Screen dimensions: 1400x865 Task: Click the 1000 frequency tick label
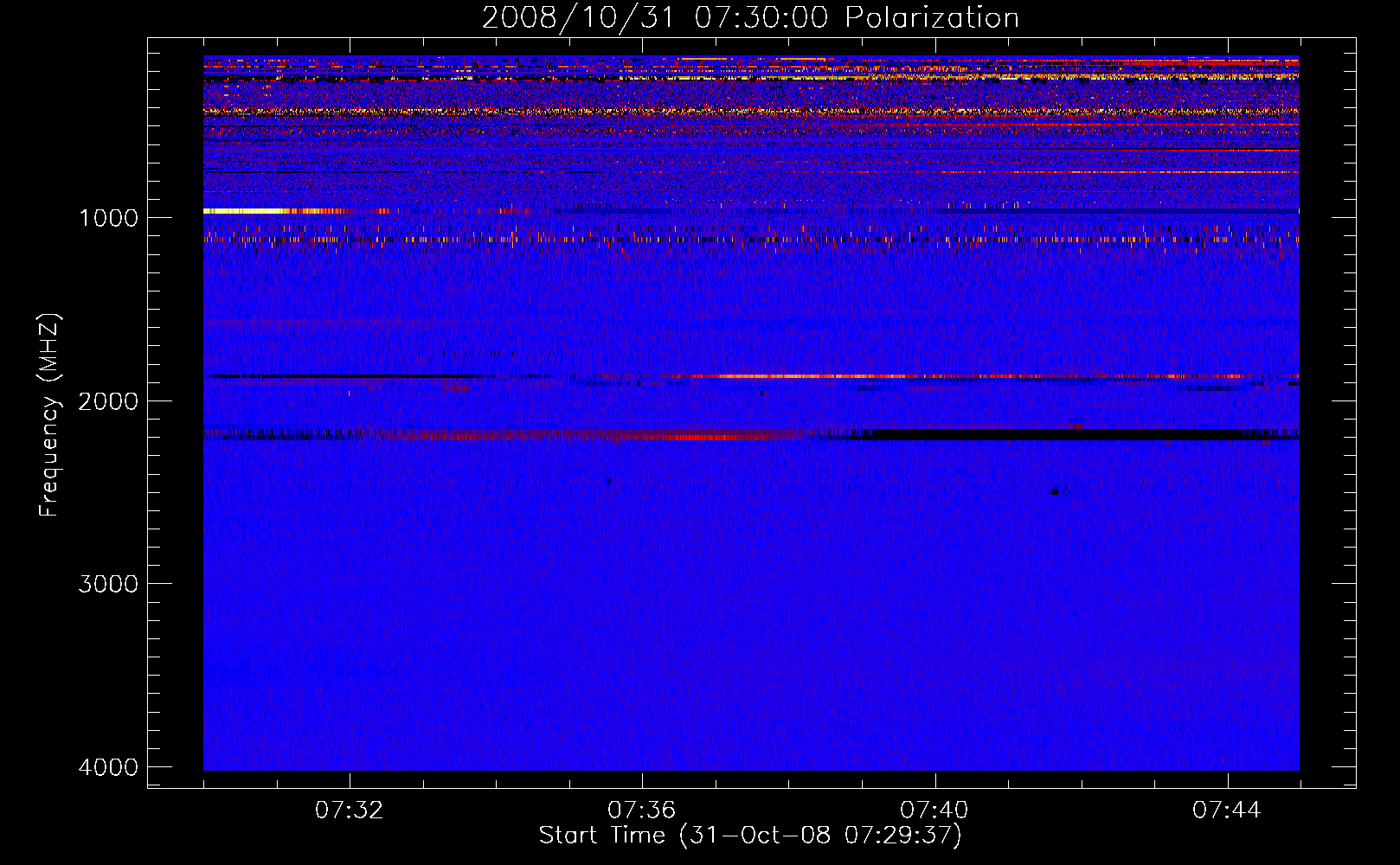(x=109, y=217)
